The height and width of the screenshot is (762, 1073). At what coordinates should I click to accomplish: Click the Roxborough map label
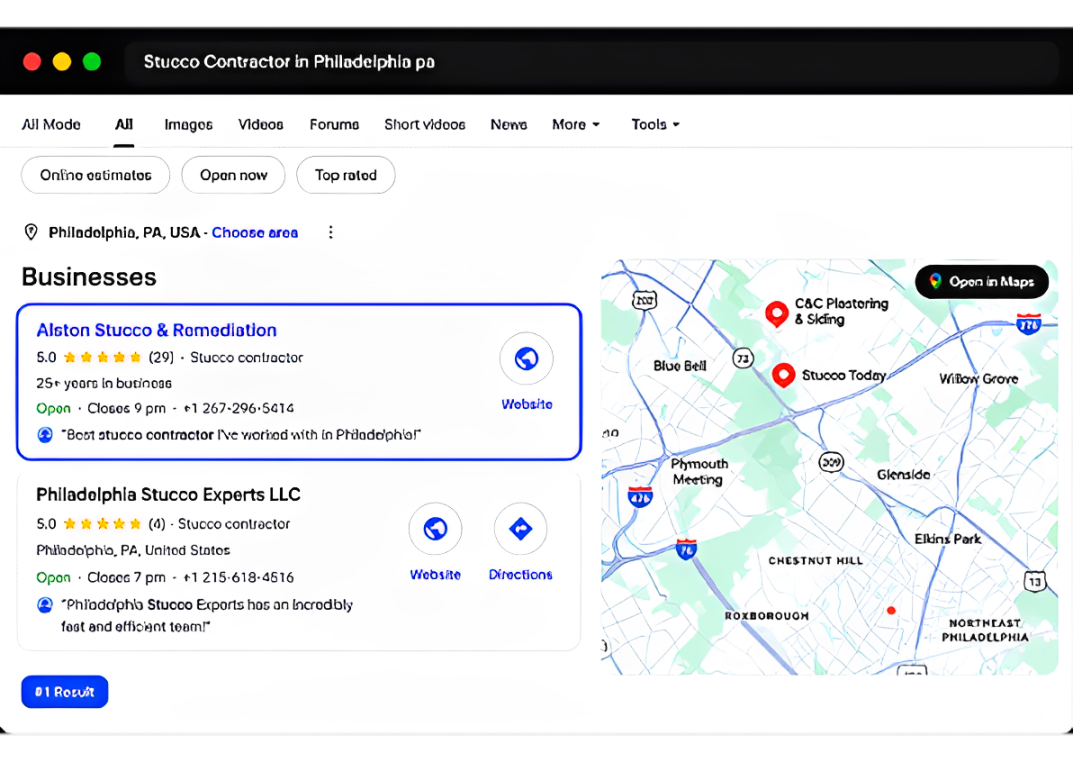click(766, 616)
